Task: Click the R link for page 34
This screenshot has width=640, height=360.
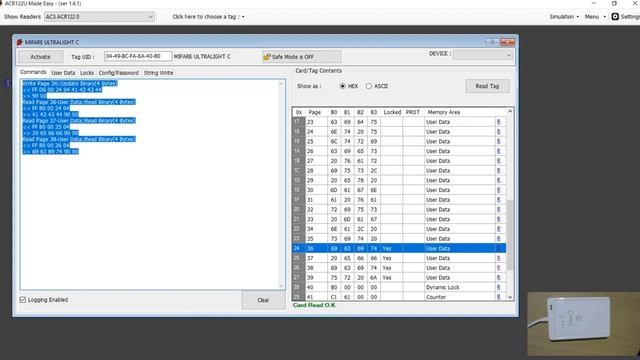Action: [x=498, y=229]
